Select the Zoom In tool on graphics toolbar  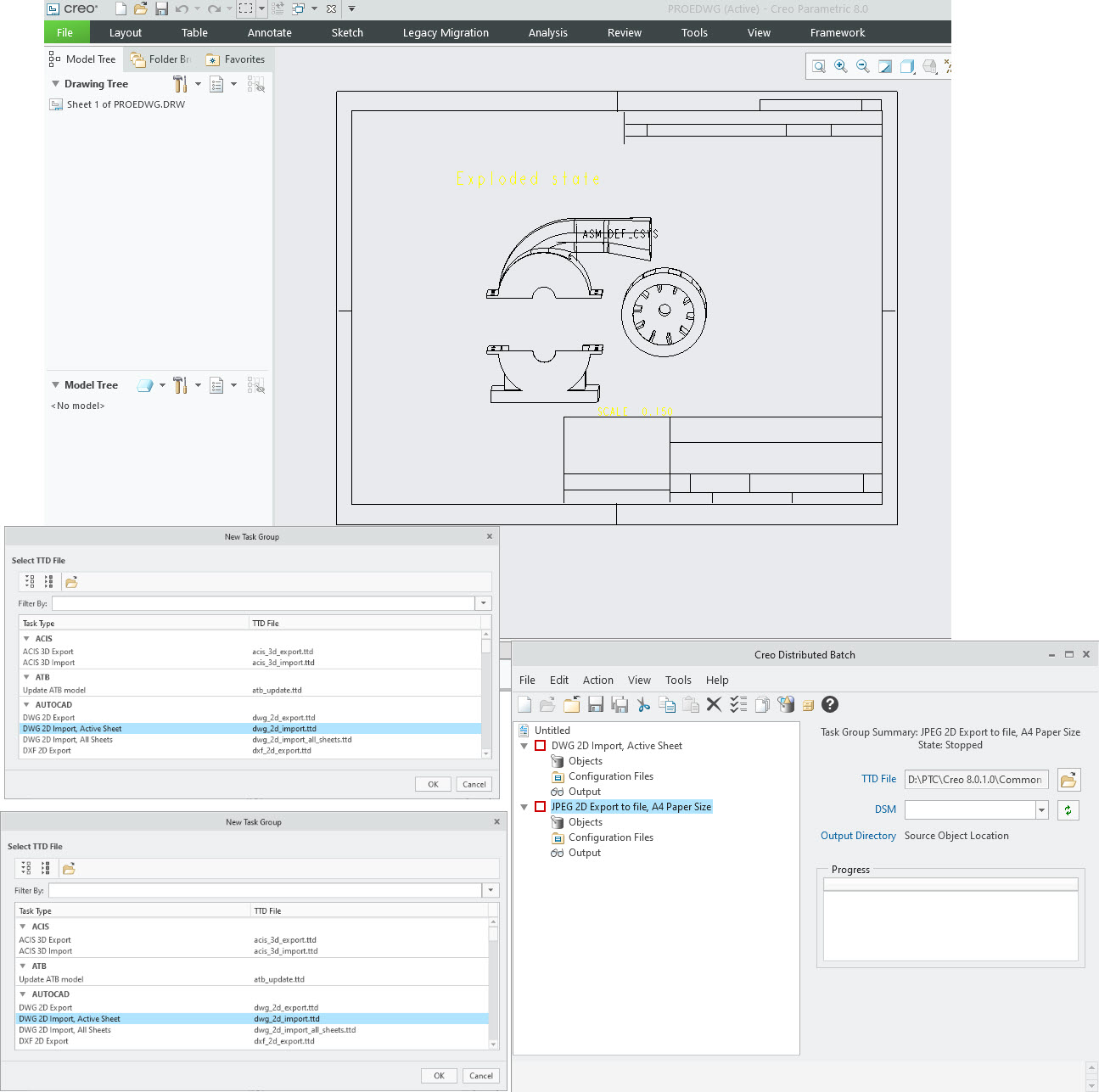point(840,66)
